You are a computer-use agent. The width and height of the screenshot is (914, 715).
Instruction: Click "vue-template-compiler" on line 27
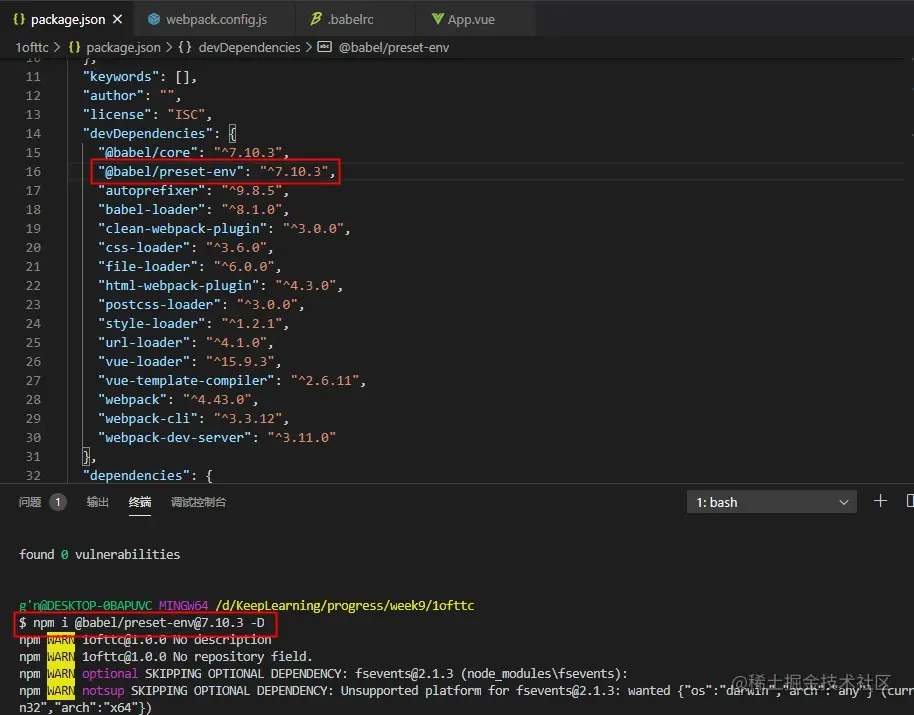186,381
